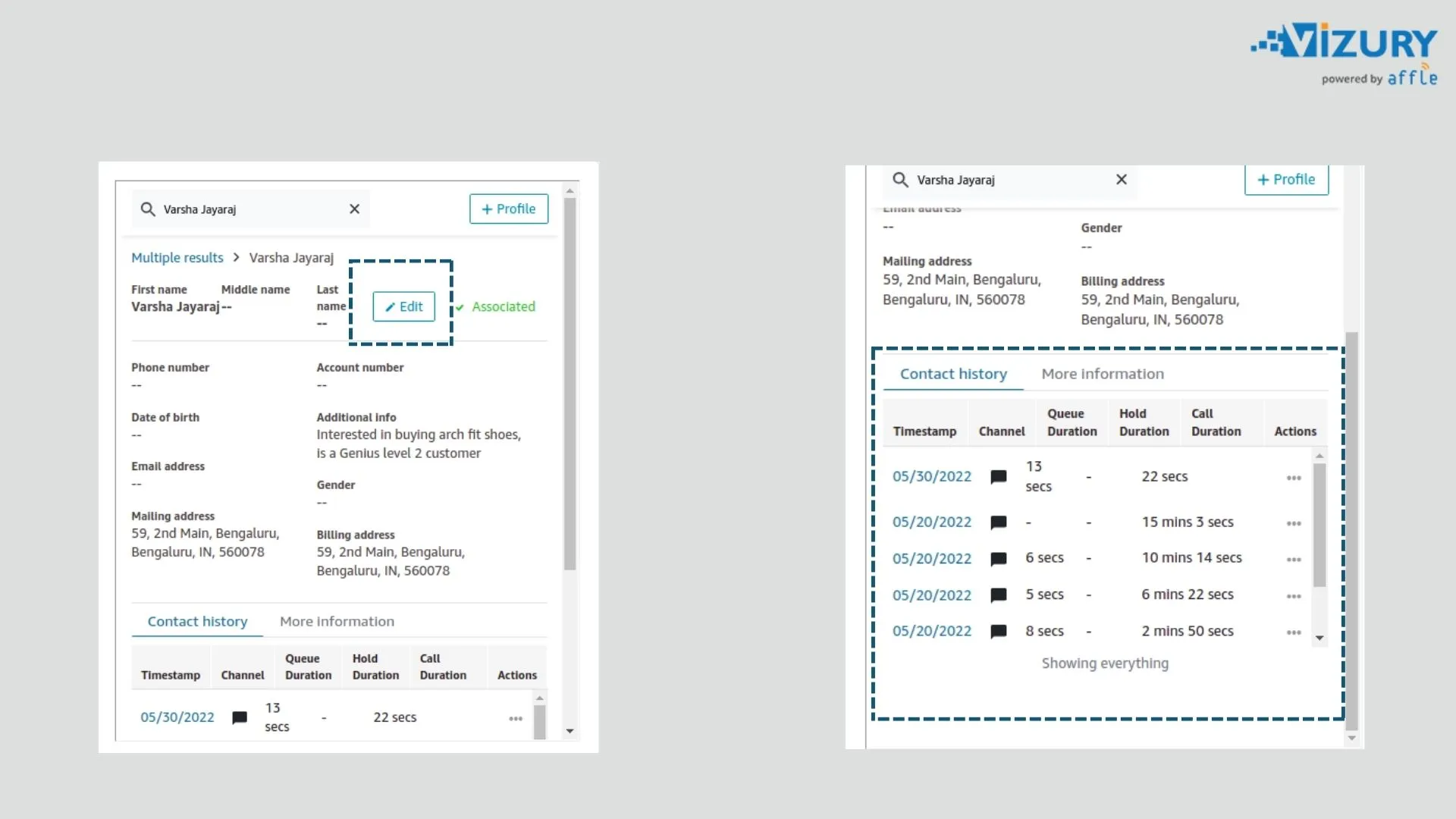
Task: Click magnifier search icon in left panel
Action: point(148,209)
